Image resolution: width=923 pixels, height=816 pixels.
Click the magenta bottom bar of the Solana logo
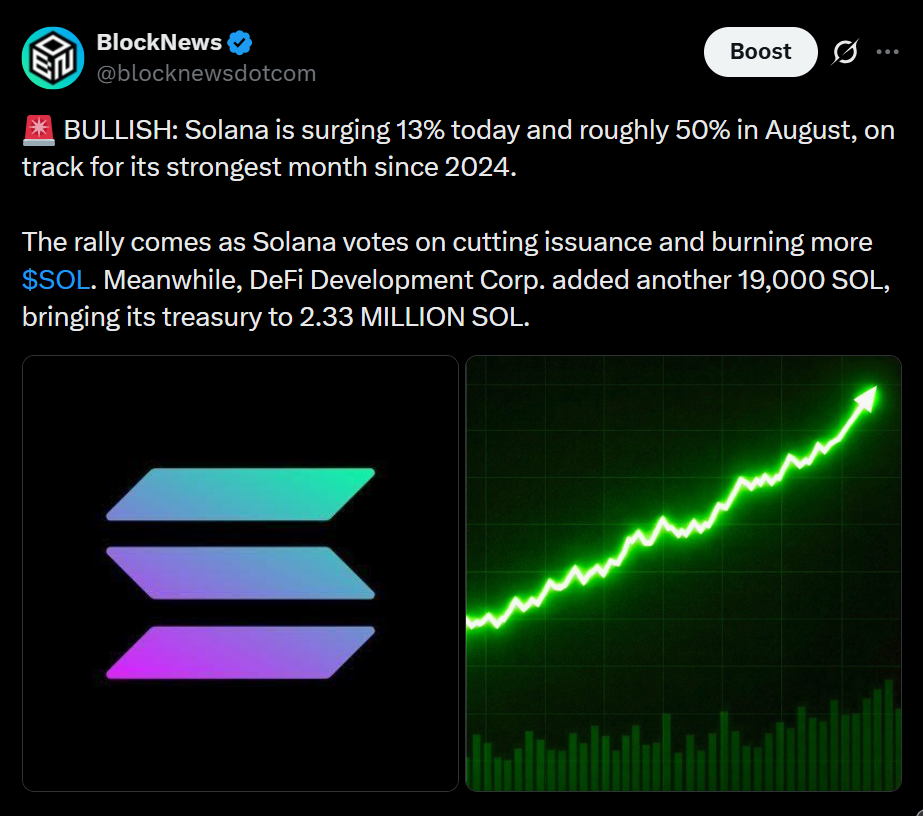tap(240, 652)
